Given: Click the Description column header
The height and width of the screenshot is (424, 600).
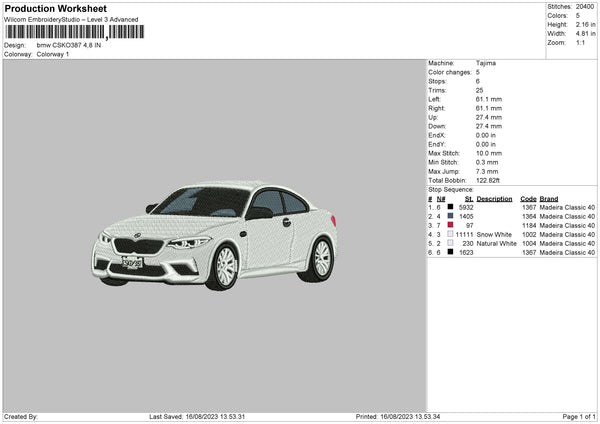Looking at the screenshot, I should (495, 198).
